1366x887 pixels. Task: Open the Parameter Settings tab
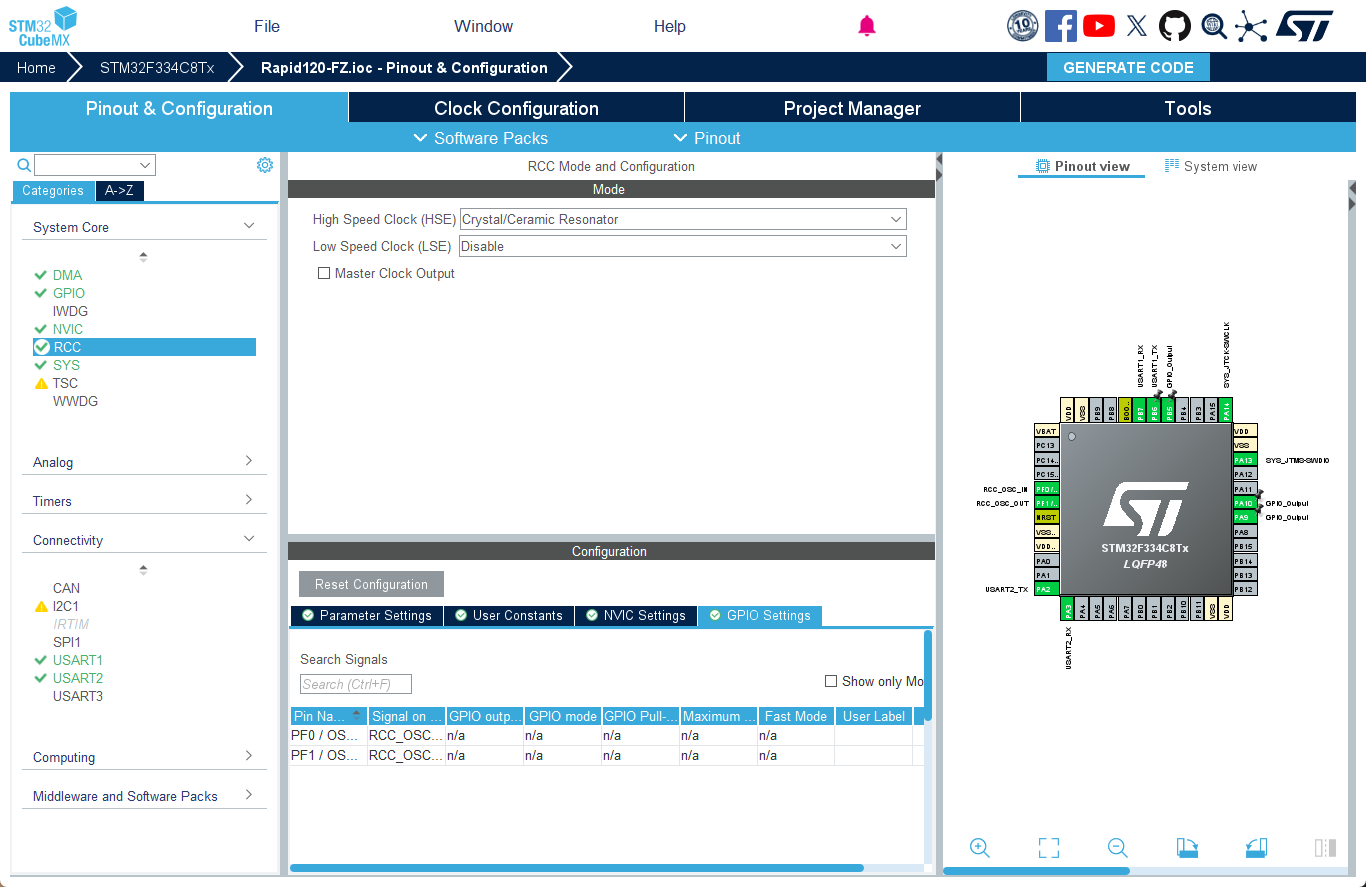pos(367,616)
